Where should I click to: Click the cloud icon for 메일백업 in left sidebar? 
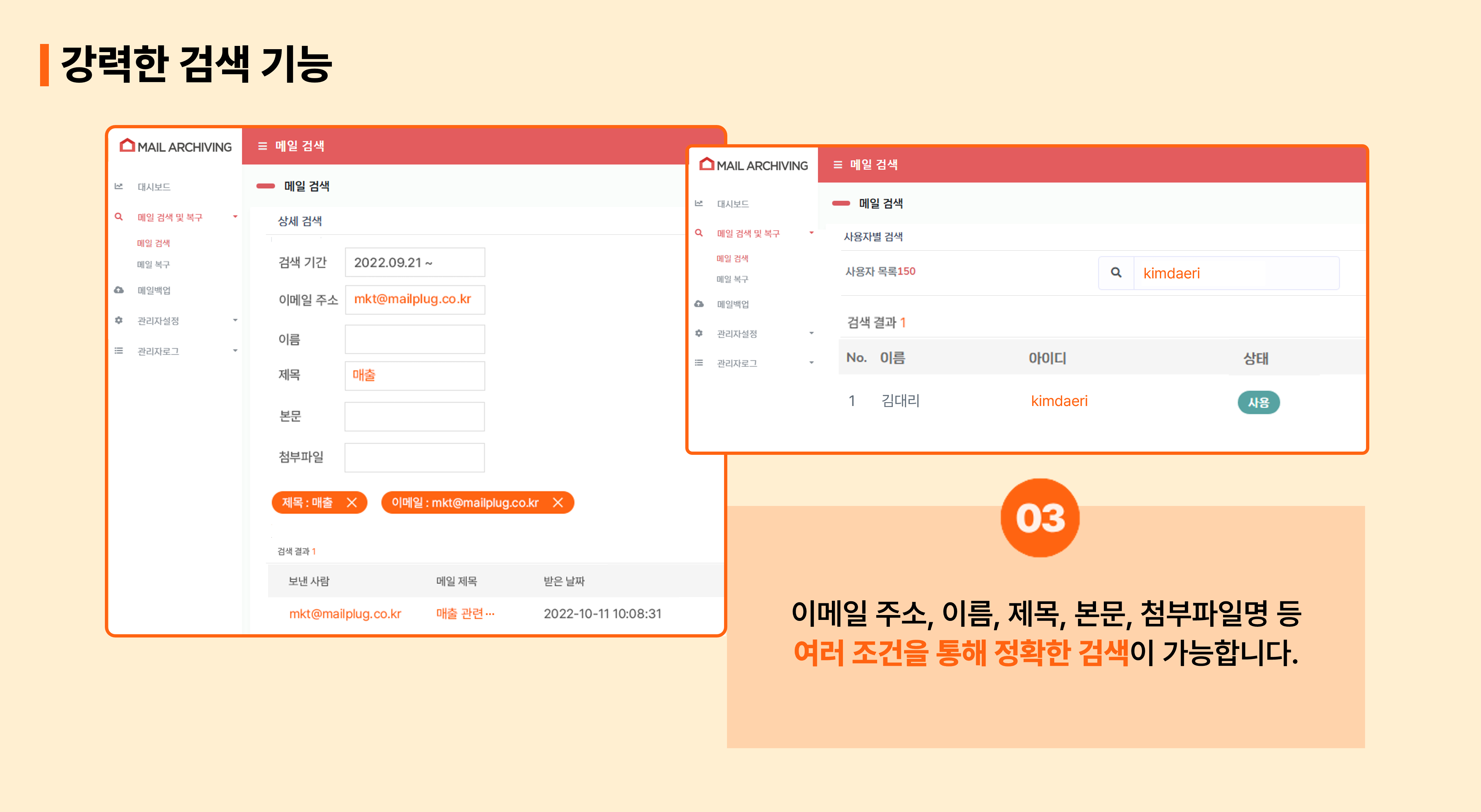point(119,290)
